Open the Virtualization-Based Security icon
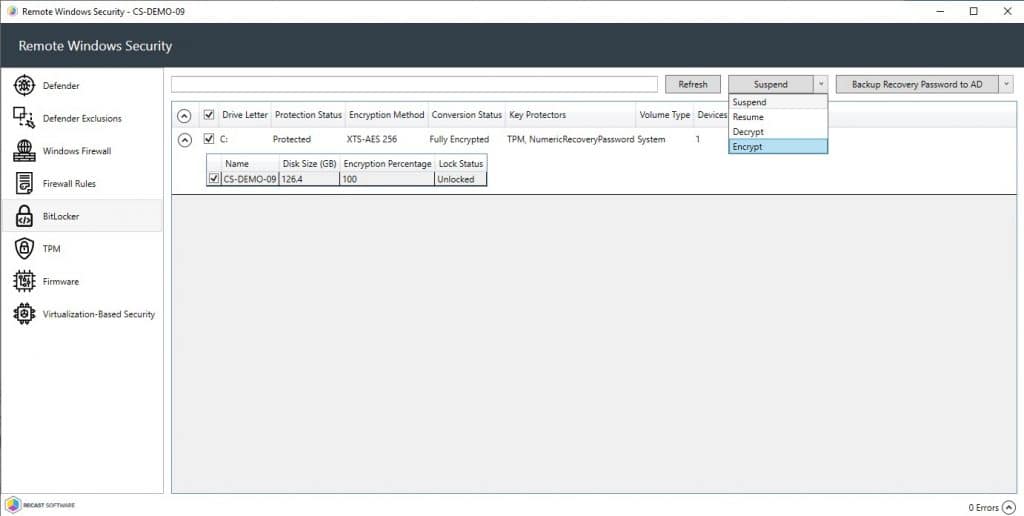1024x516 pixels. pyautogui.click(x=24, y=314)
